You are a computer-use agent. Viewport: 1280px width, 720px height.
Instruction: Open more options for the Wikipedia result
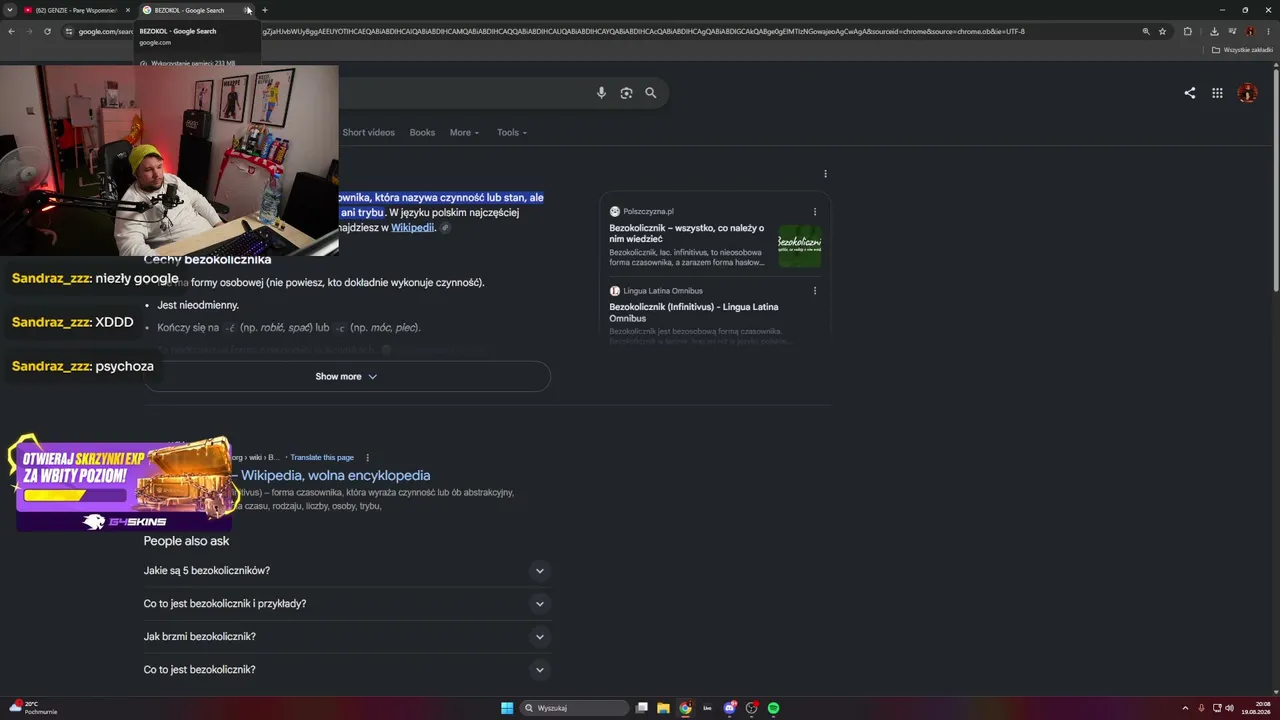click(x=368, y=458)
